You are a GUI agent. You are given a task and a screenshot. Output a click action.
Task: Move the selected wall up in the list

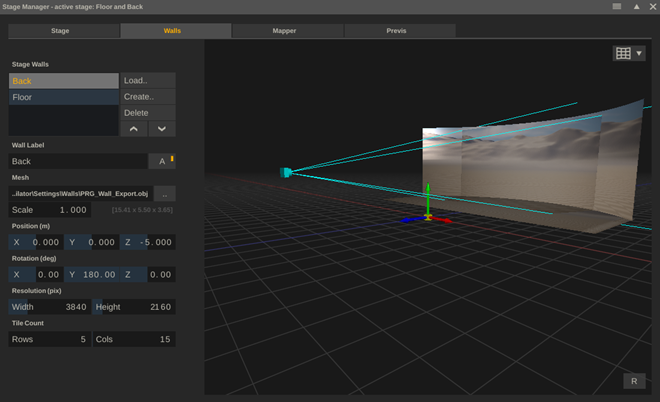(x=134, y=129)
